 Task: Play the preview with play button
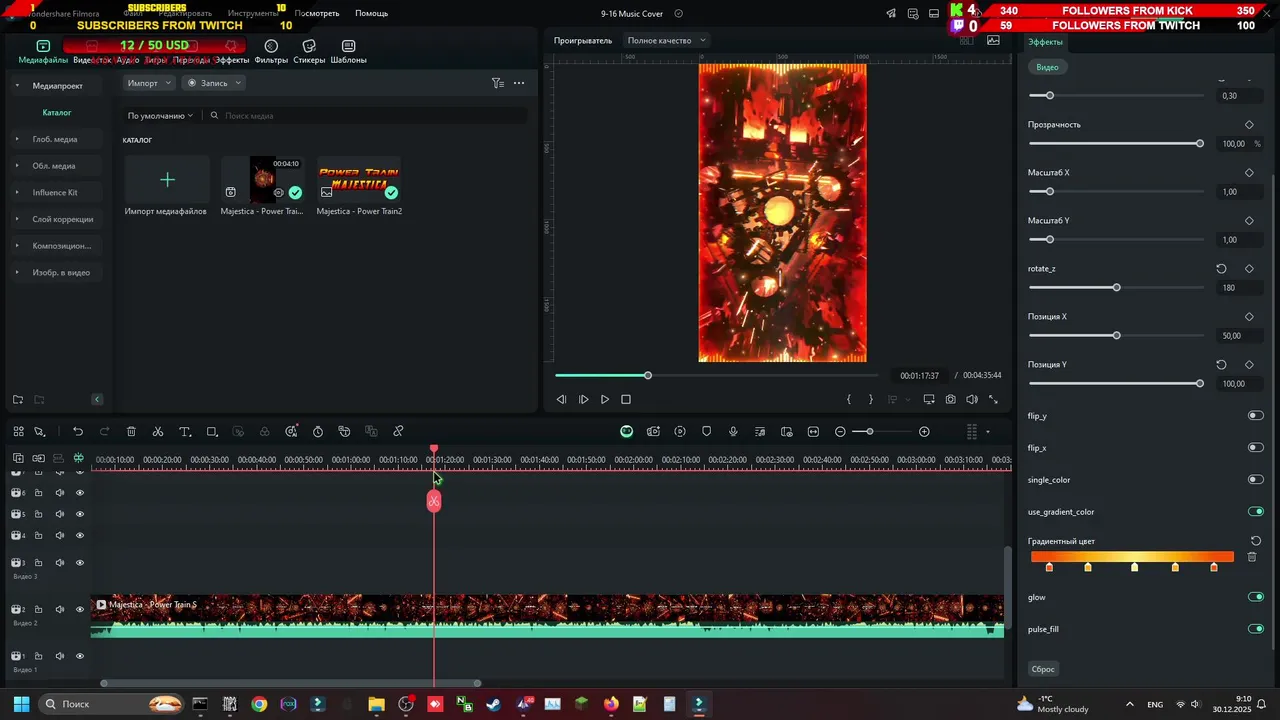click(604, 399)
